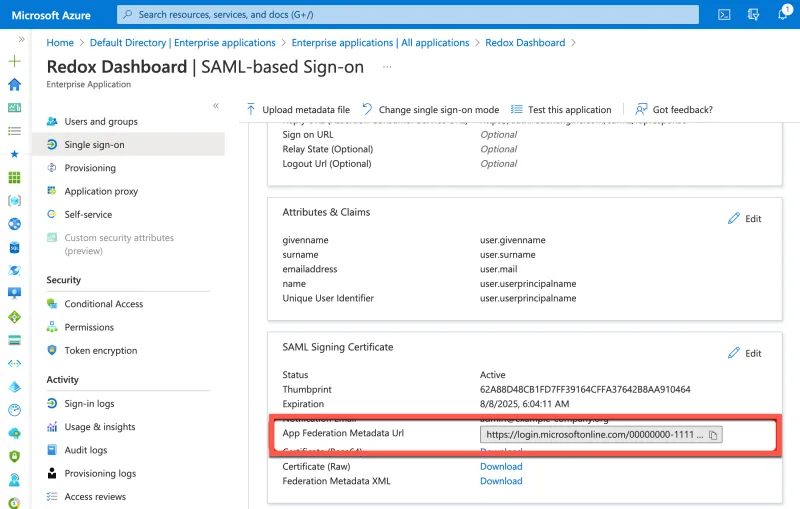Click the Attributes & Claims heading

326,212
